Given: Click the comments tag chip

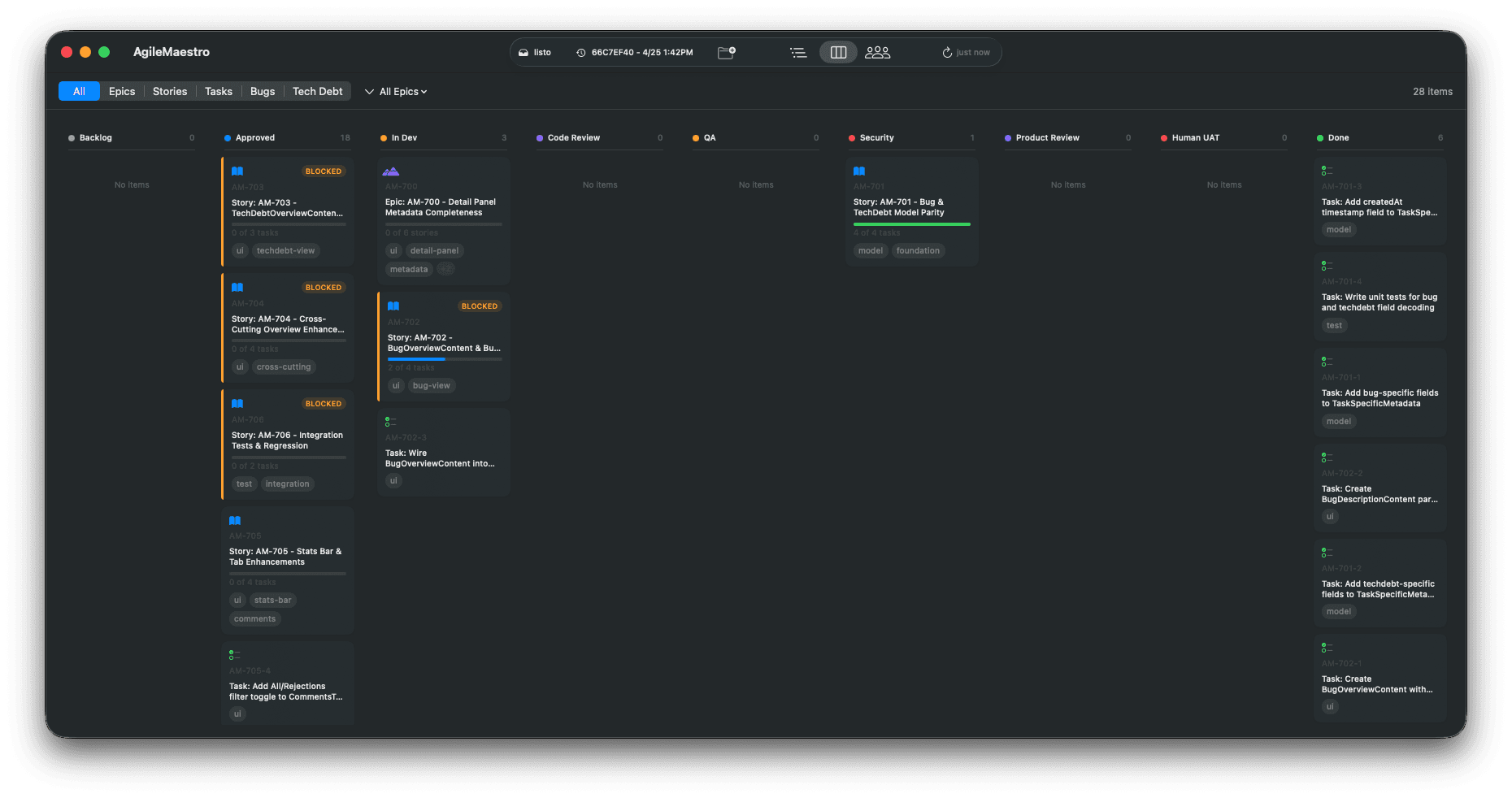Looking at the screenshot, I should click(x=255, y=619).
